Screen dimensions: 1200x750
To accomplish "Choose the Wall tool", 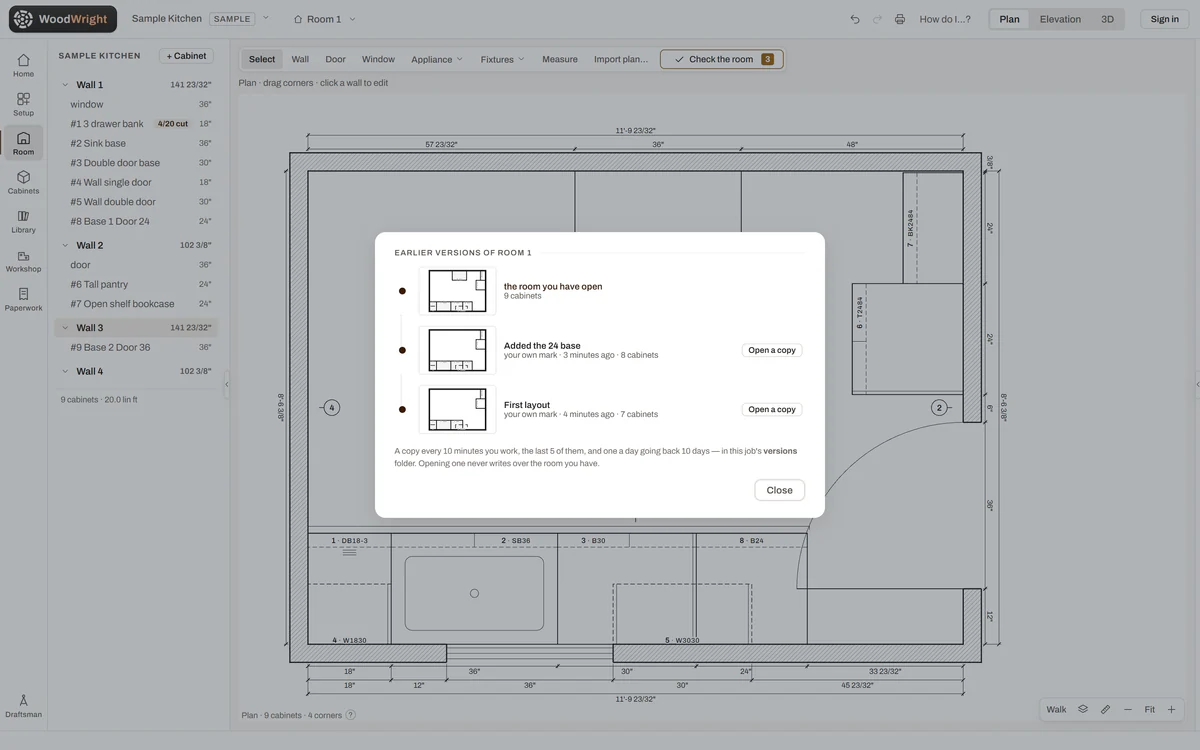I will coord(300,59).
